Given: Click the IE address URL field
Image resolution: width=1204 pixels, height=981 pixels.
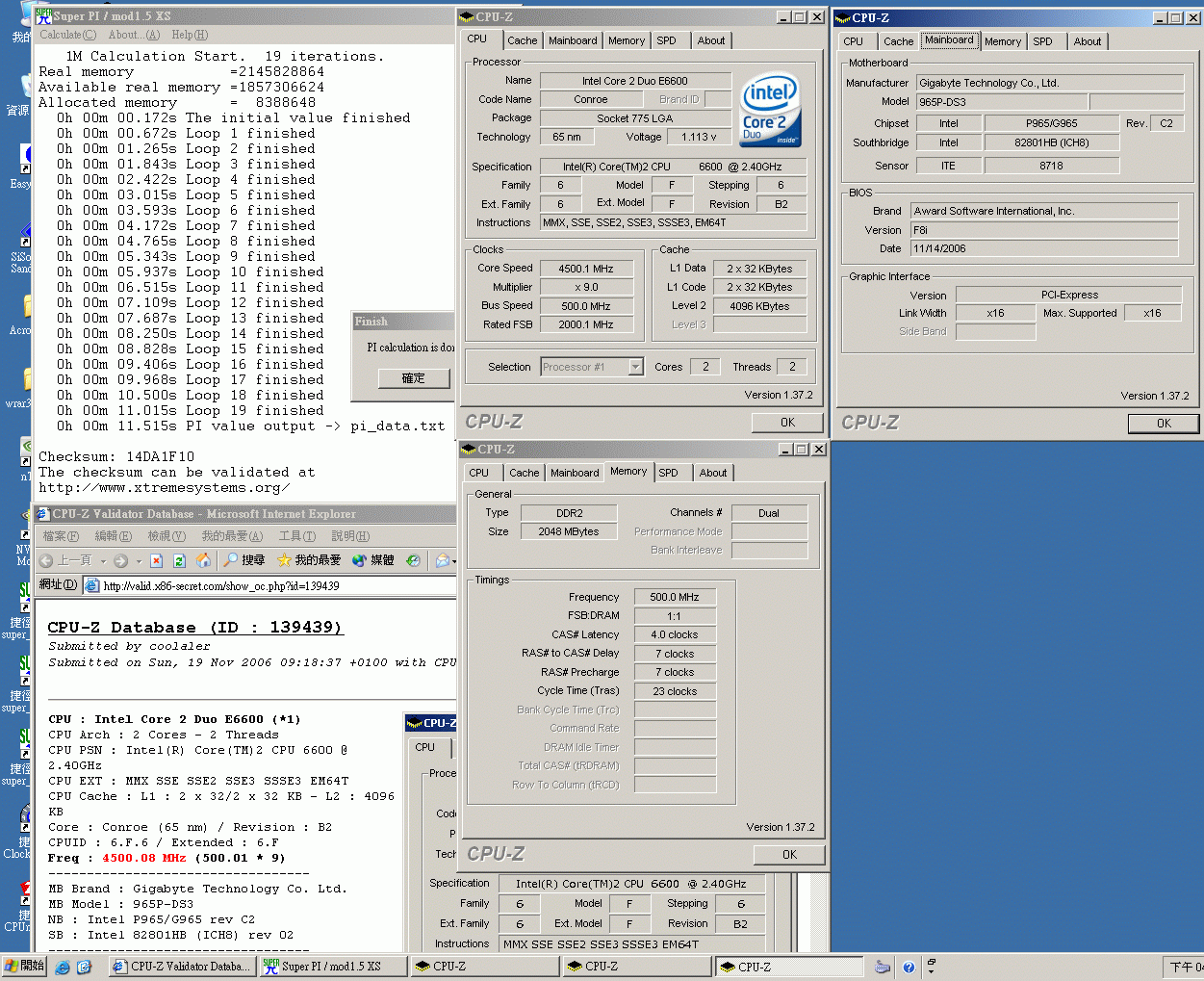Looking at the screenshot, I should click(x=269, y=585).
